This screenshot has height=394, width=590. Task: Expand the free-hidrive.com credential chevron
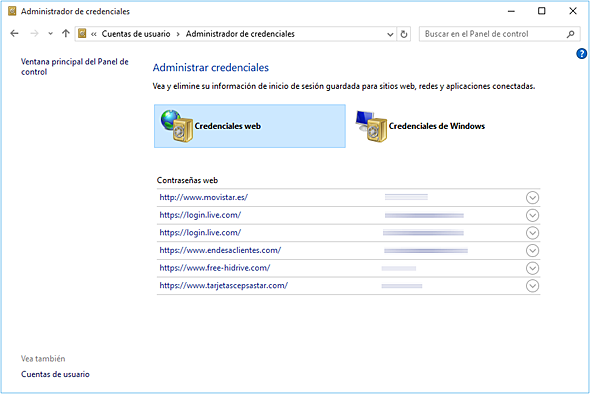coord(532,268)
